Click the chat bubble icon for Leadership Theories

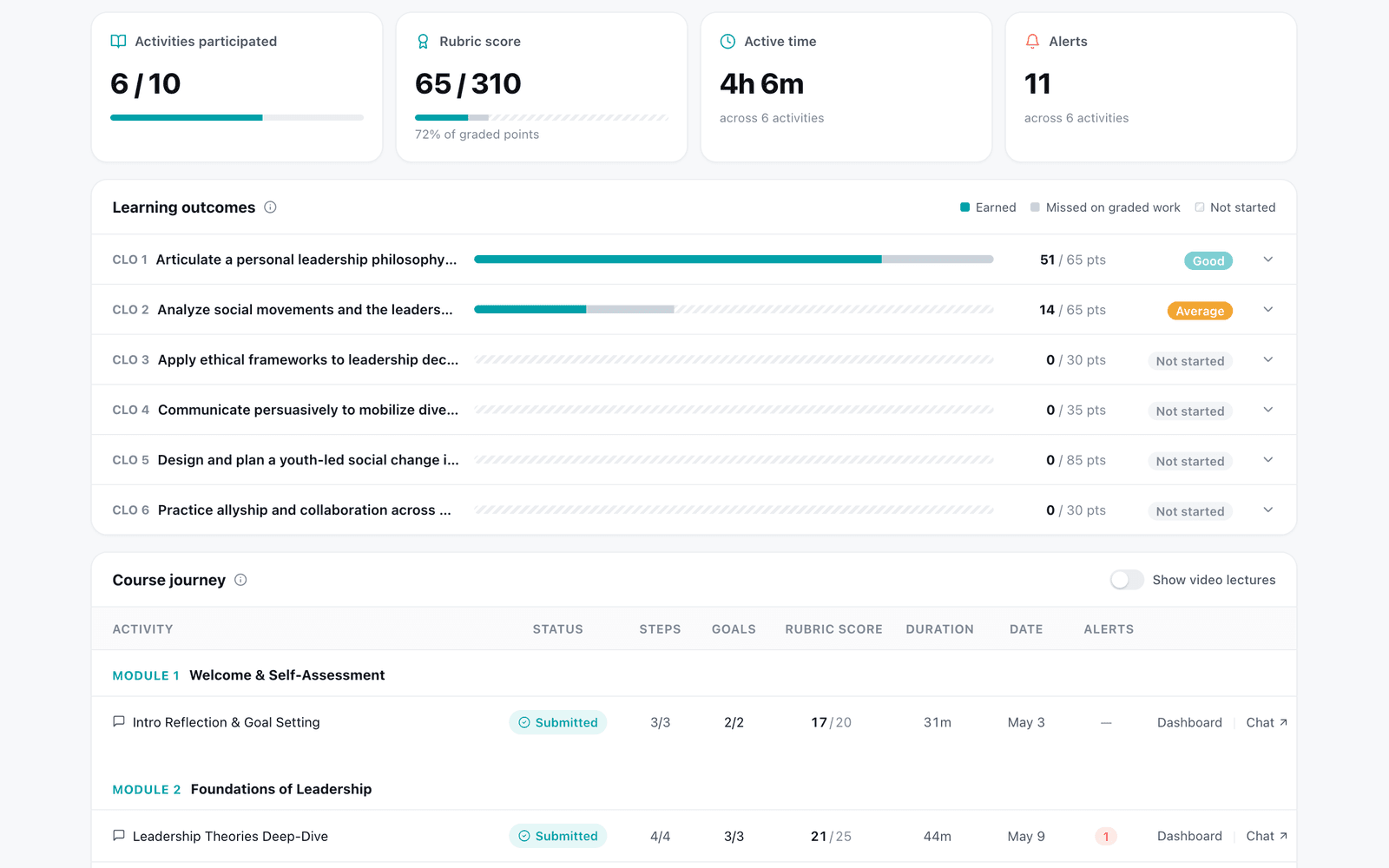point(119,836)
